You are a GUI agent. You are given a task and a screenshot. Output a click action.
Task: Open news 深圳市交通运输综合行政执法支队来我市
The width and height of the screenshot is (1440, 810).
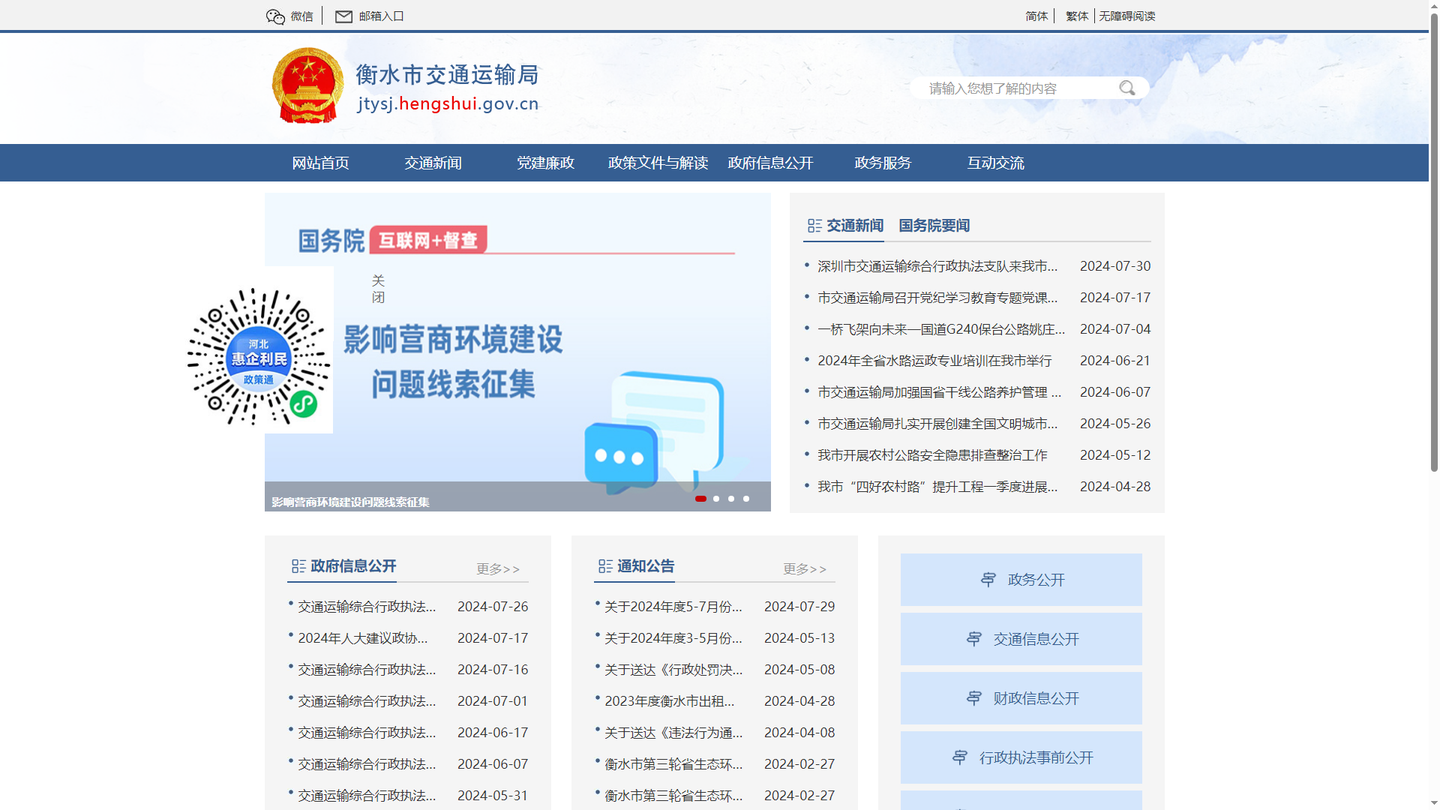[x=937, y=266]
